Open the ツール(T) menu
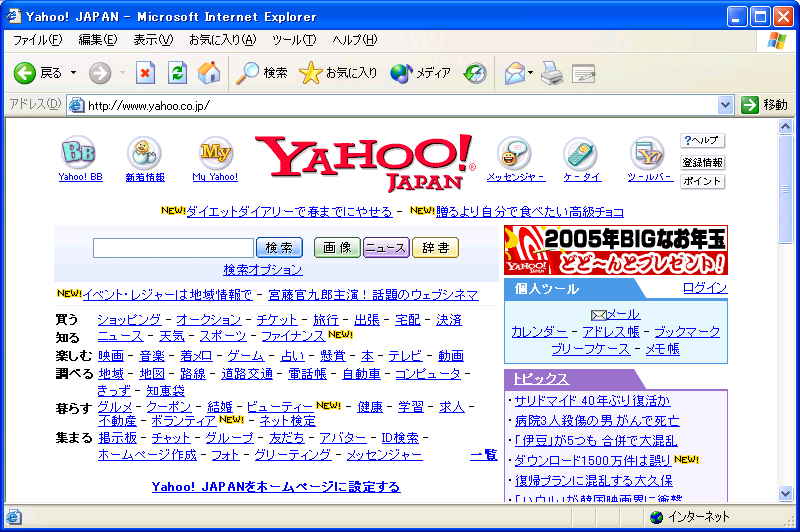The height and width of the screenshot is (532, 800). click(x=294, y=40)
